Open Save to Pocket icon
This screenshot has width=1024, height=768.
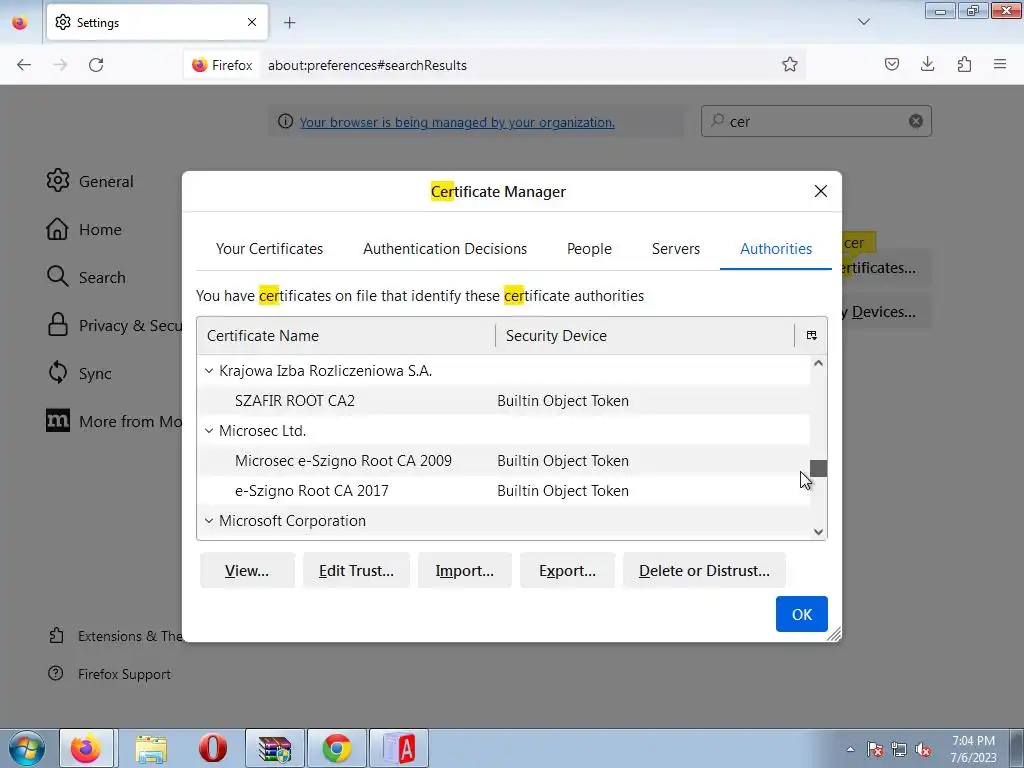coord(891,64)
